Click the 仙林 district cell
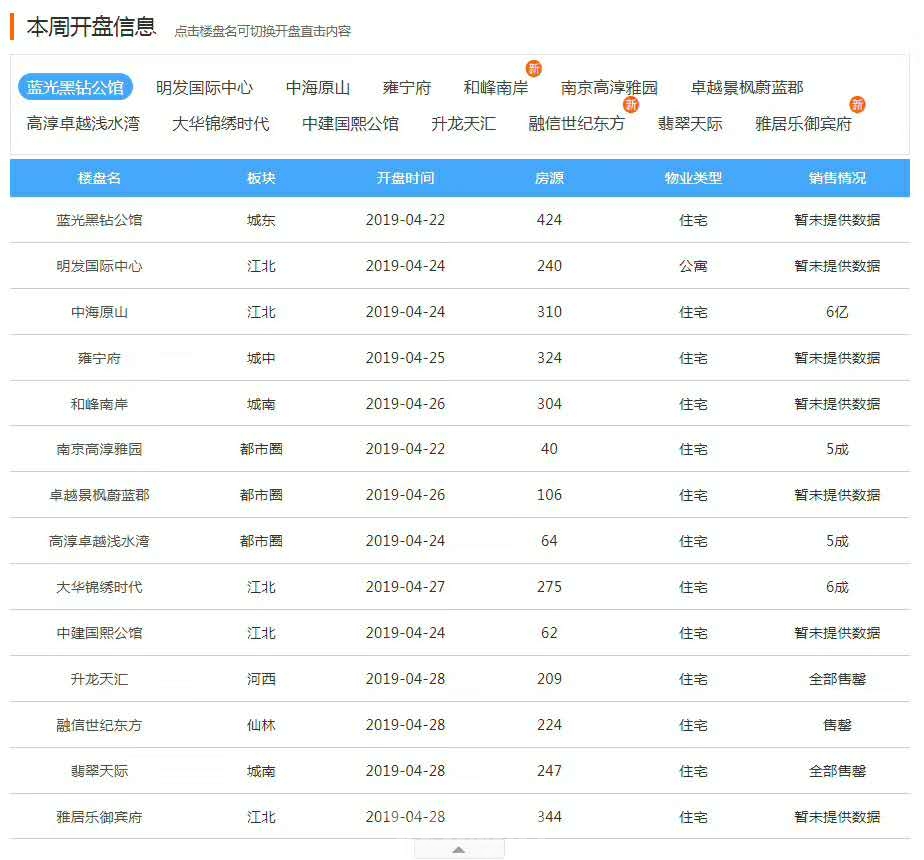Image resolution: width=924 pixels, height=860 pixels. coord(261,725)
